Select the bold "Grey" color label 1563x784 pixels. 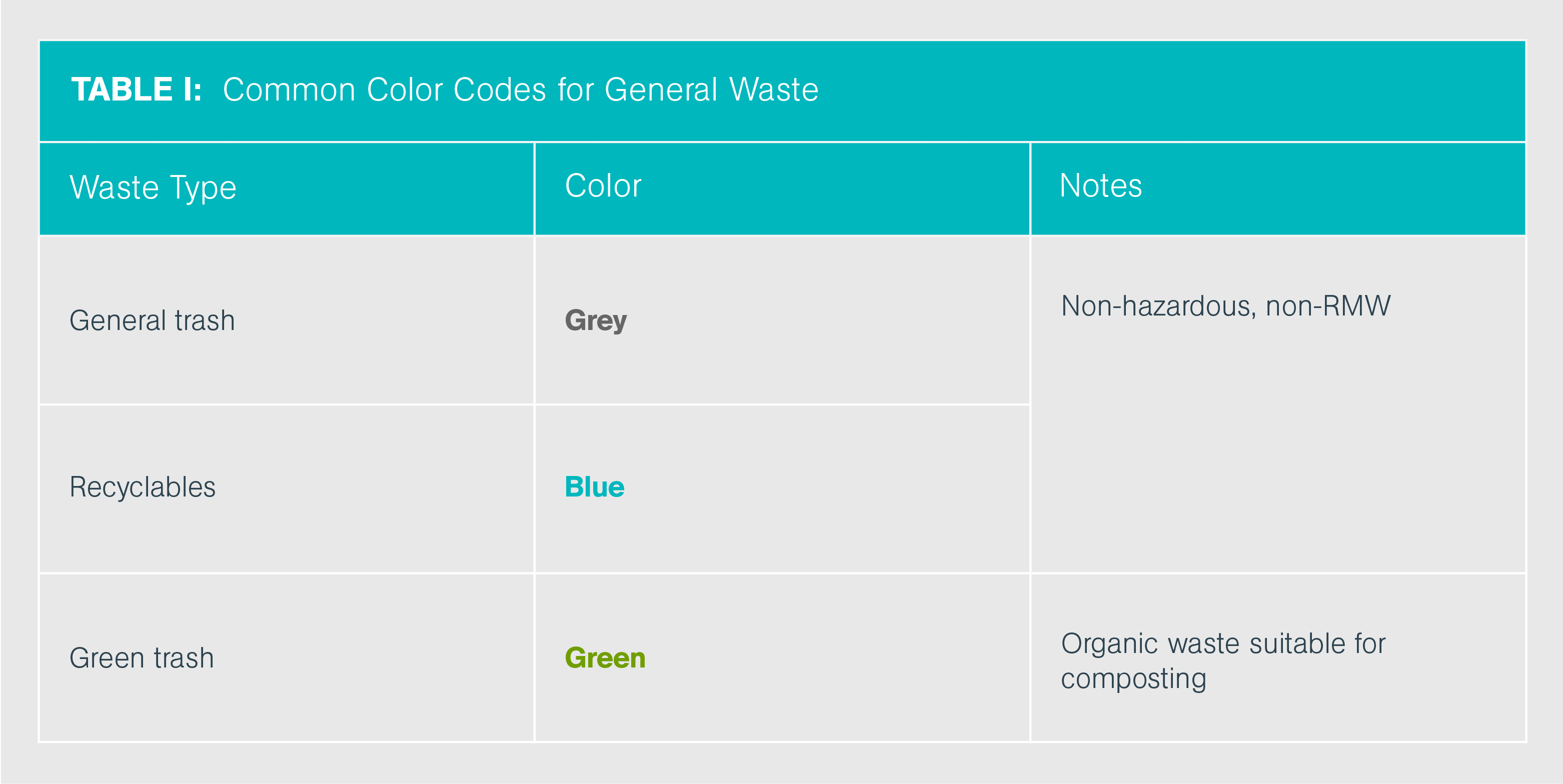coord(595,320)
